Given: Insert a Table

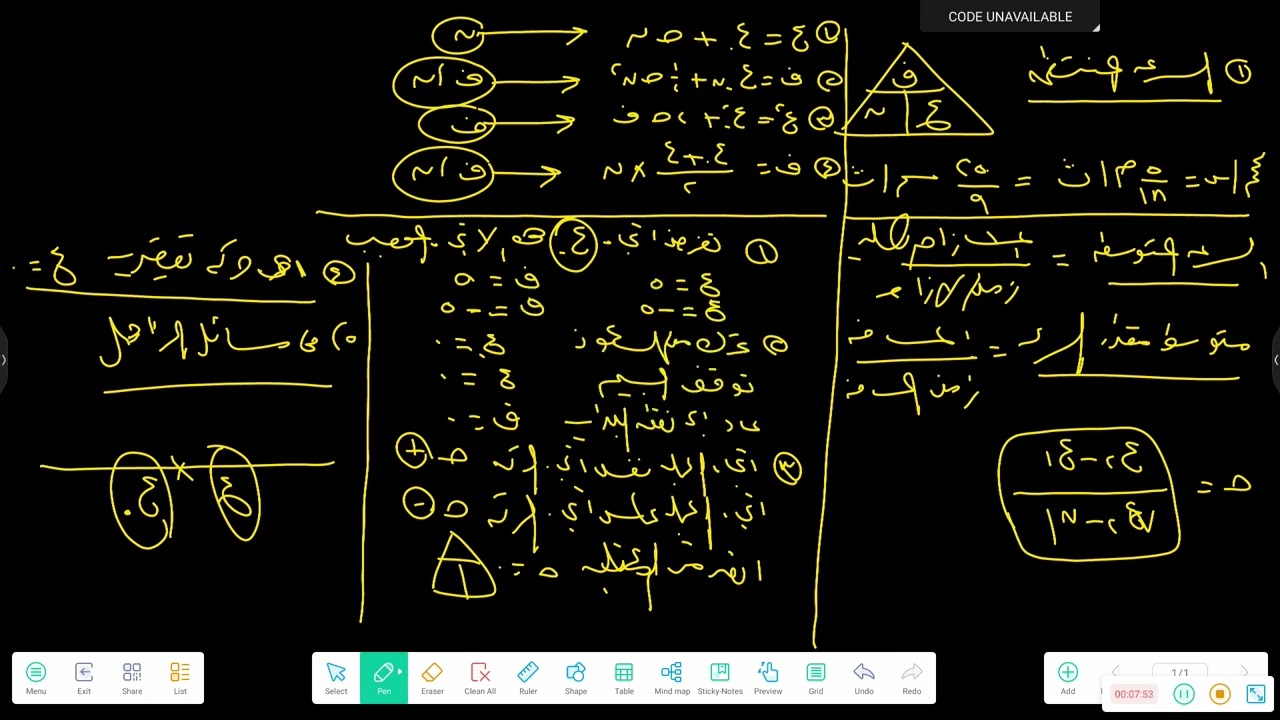Looking at the screenshot, I should [x=624, y=678].
